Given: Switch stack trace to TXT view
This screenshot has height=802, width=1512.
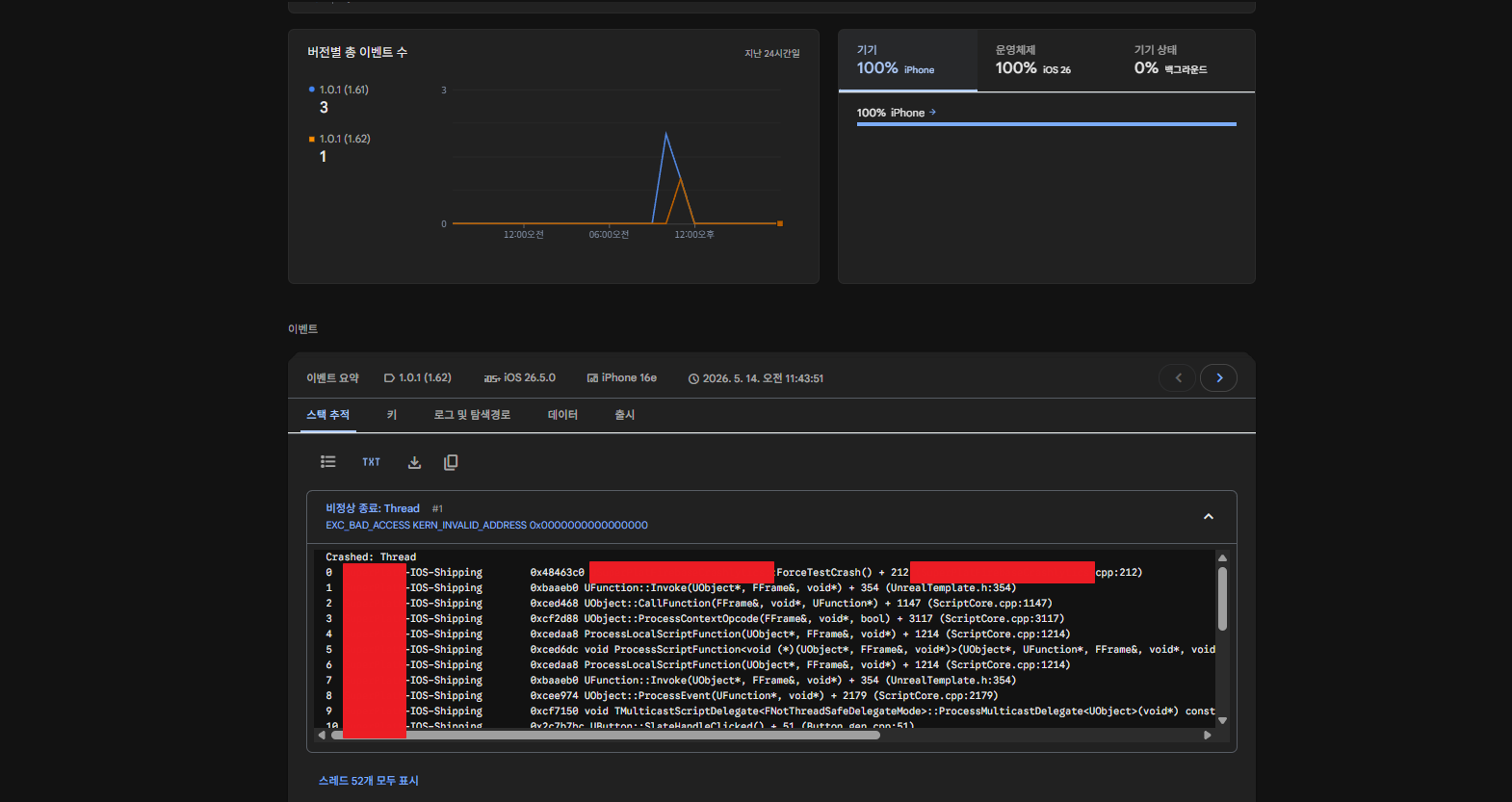Looking at the screenshot, I should point(371,462).
